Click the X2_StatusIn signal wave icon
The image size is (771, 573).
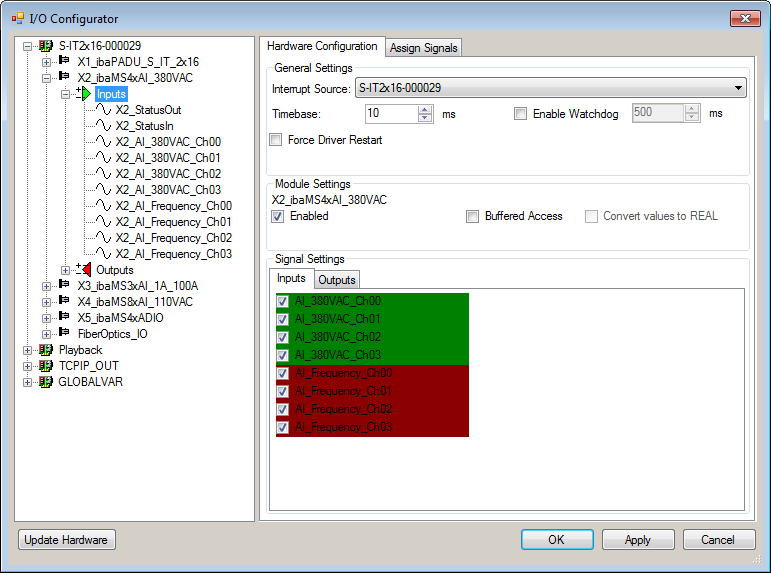(103, 125)
